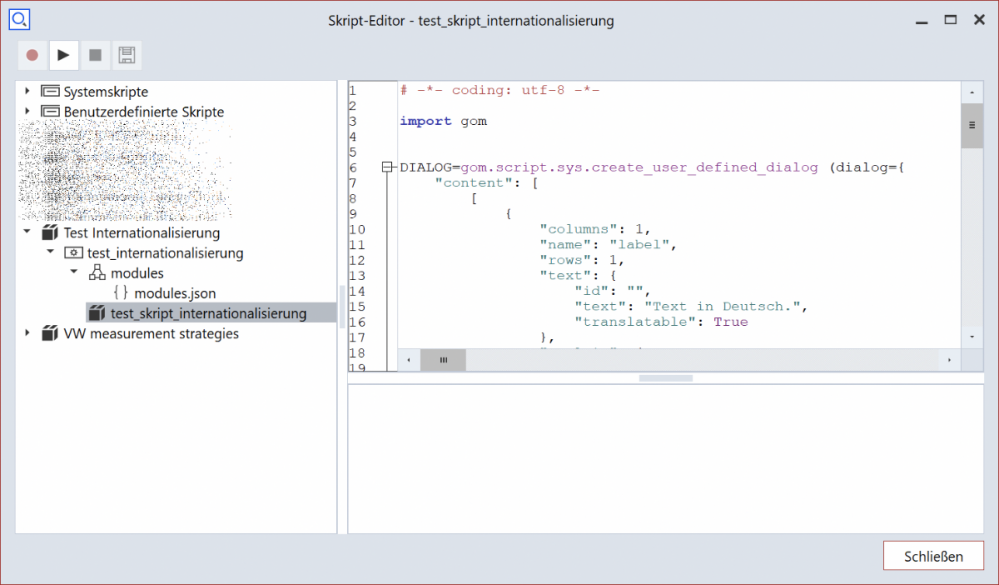
Task: Expand Benutzerdefinierte Skripte node
Action: tap(27, 112)
